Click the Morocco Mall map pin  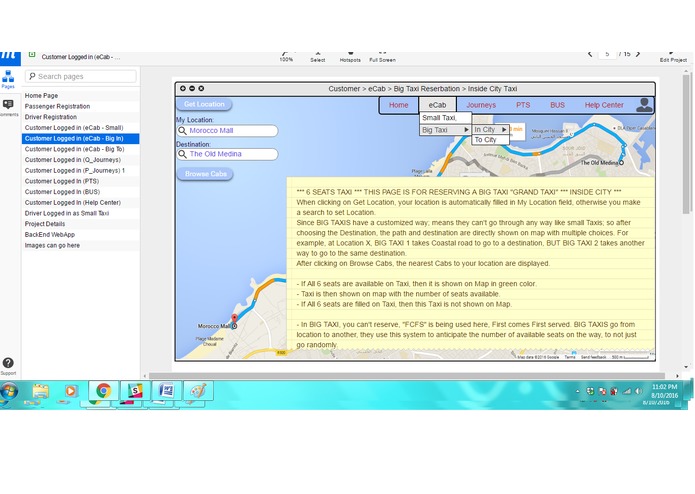pyautogui.click(x=234, y=319)
